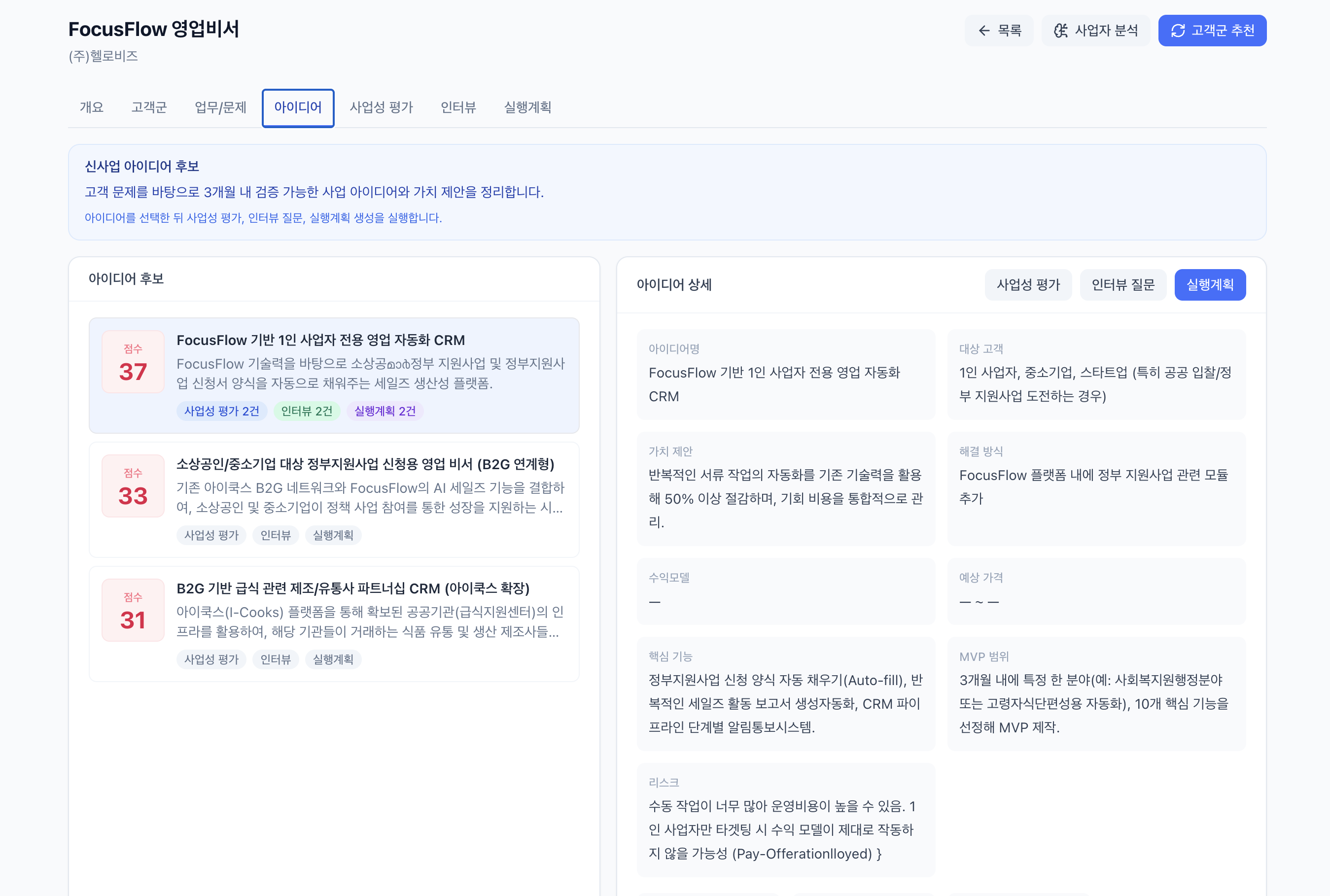The height and width of the screenshot is (896, 1330).
Task: Click the score 33 box
Action: 133,486
